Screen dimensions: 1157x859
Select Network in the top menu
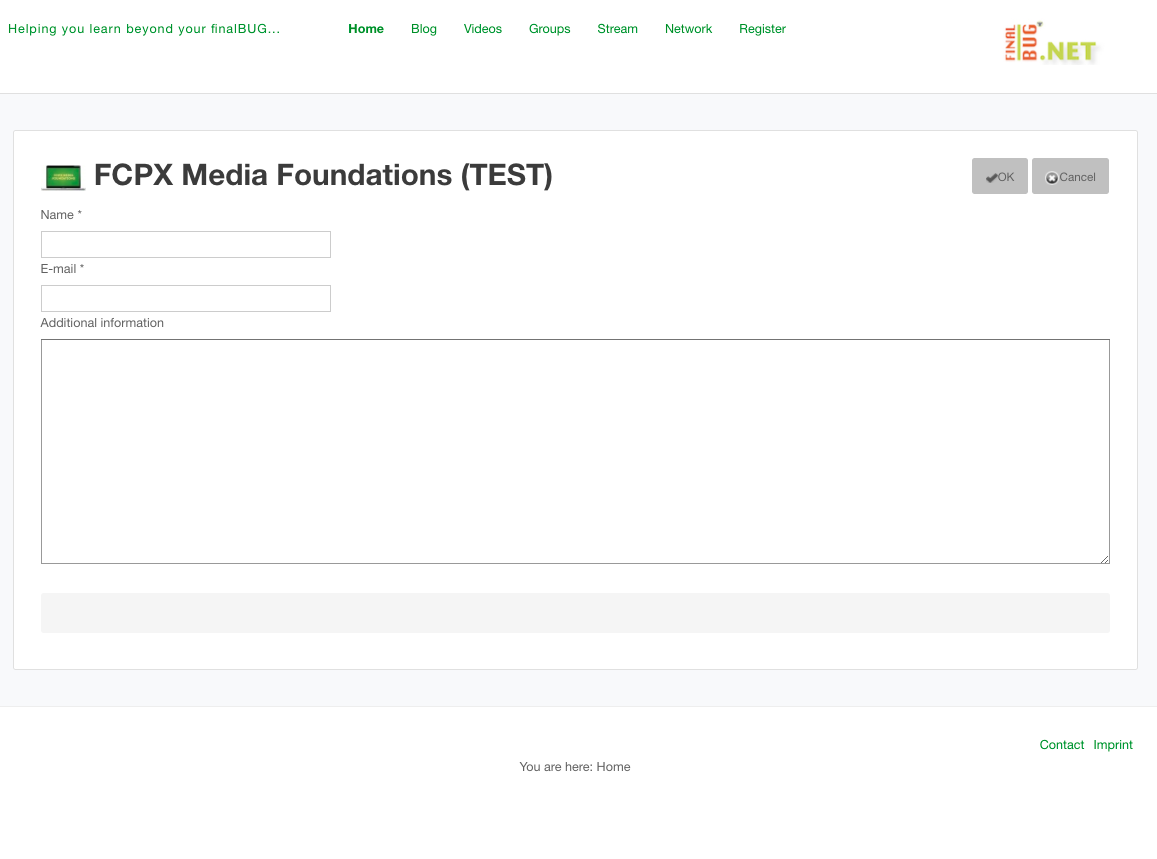pos(689,29)
